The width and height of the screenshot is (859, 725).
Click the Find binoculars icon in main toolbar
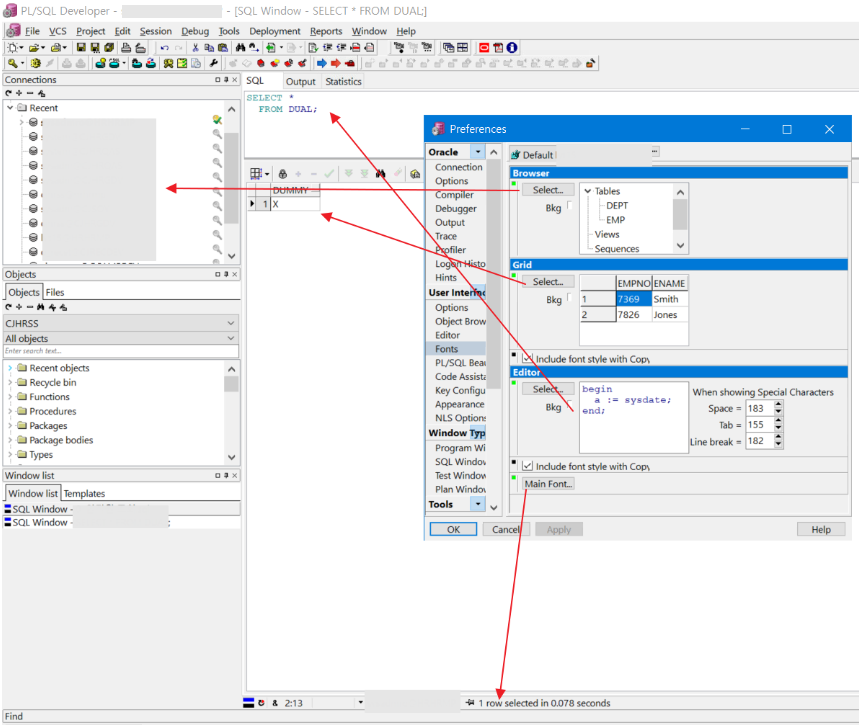click(240, 48)
